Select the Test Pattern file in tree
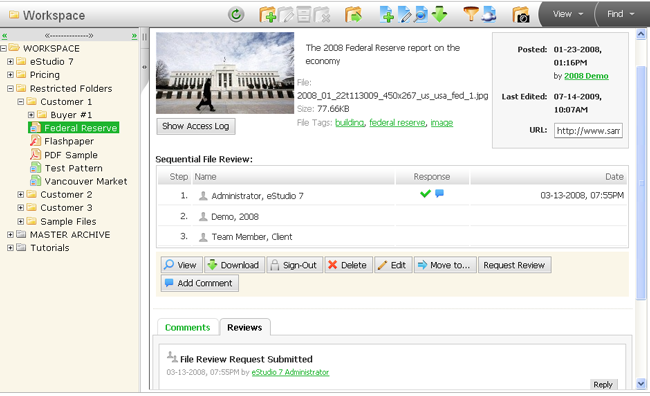 coord(73,168)
